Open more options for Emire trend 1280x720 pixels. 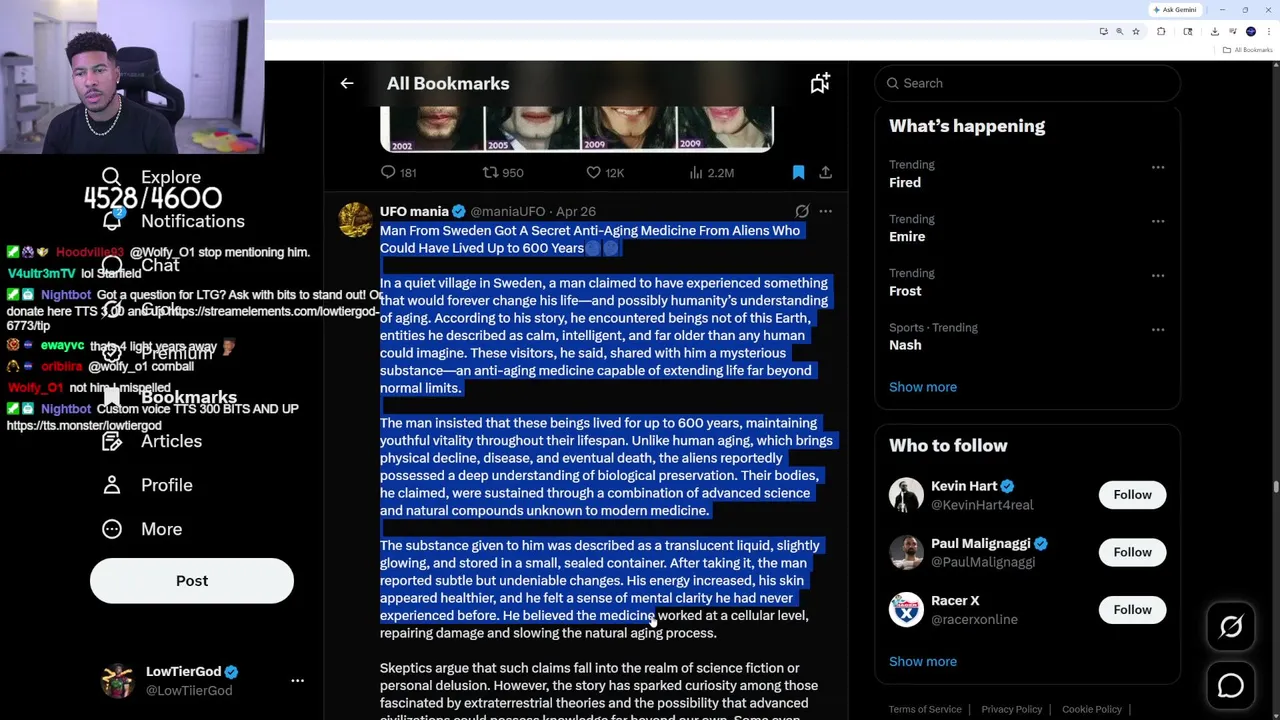[x=1158, y=221]
